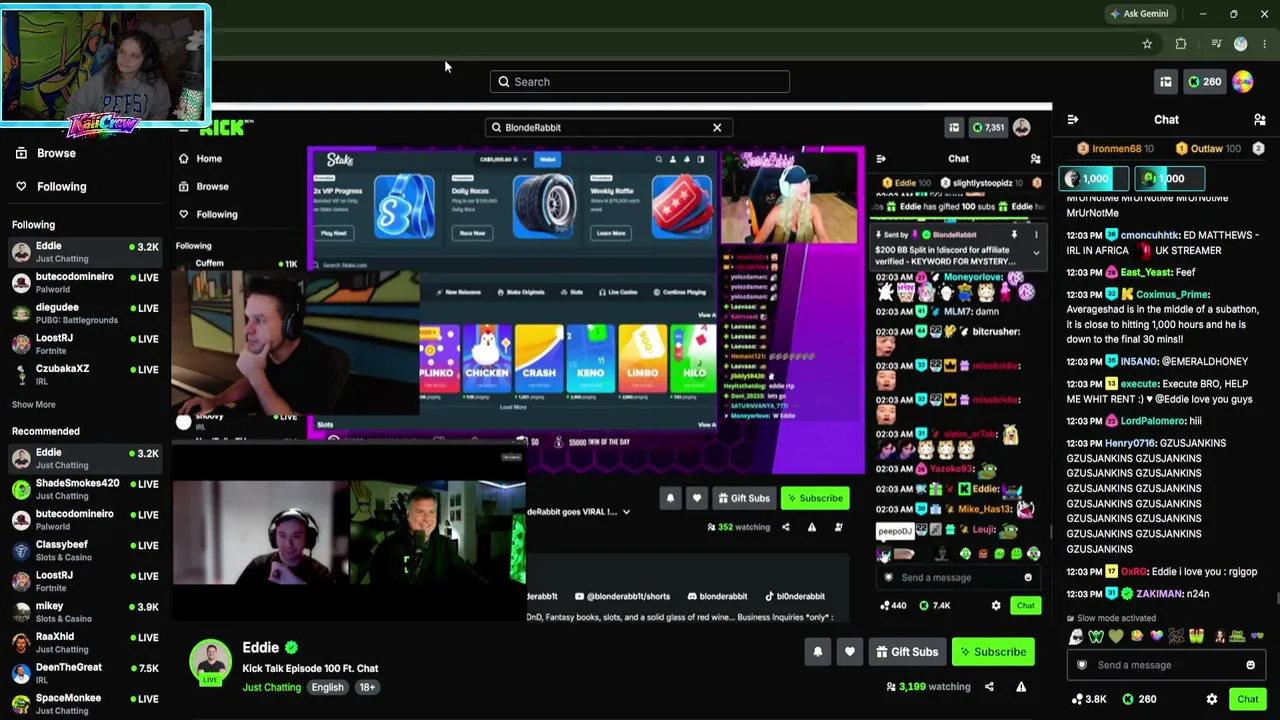Report the stream with the warning icon
Viewport: 1280px width, 720px height.
tap(1021, 687)
